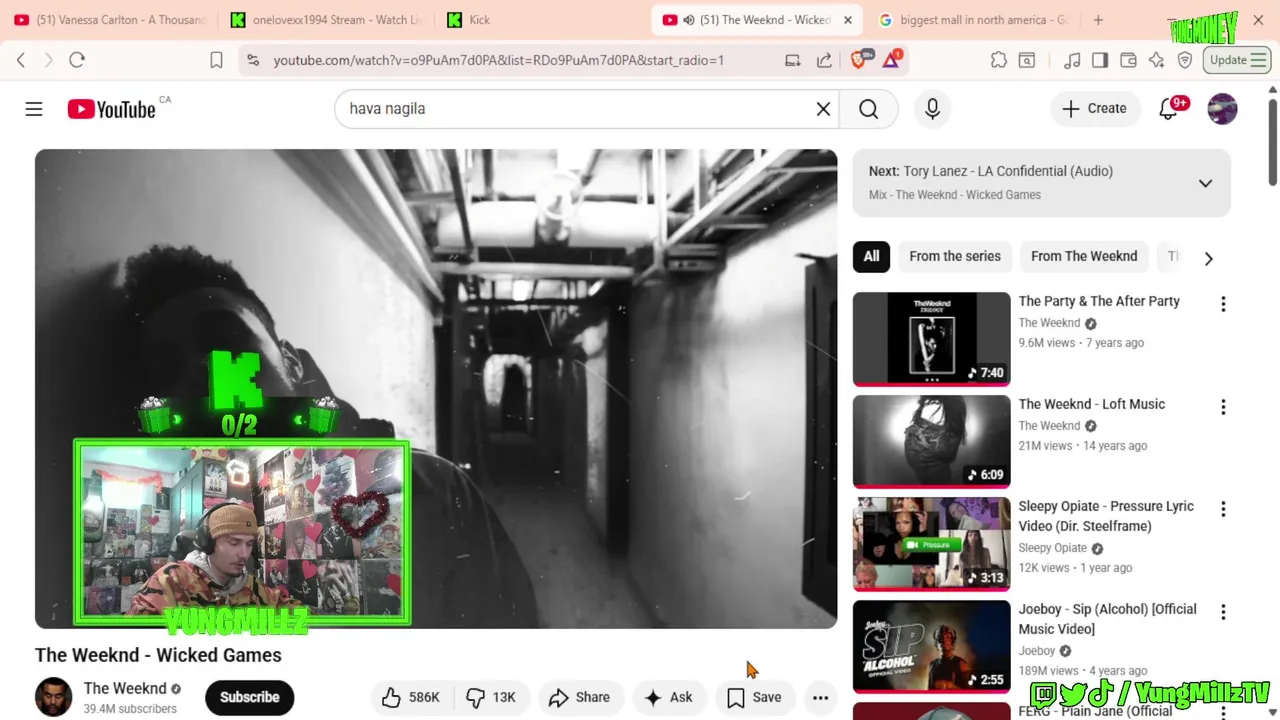This screenshot has height=720, width=1280.
Task: Go to YouTube home via logo
Action: [112, 109]
